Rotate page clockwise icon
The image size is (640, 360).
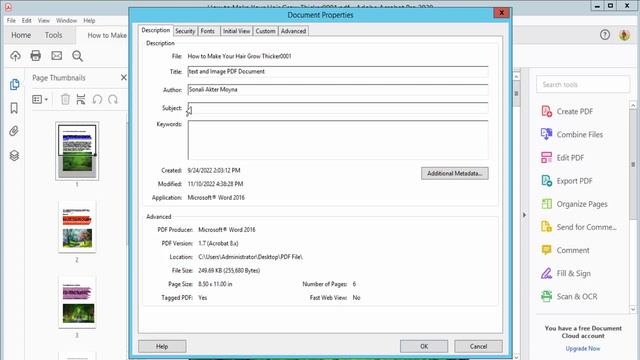click(x=113, y=99)
